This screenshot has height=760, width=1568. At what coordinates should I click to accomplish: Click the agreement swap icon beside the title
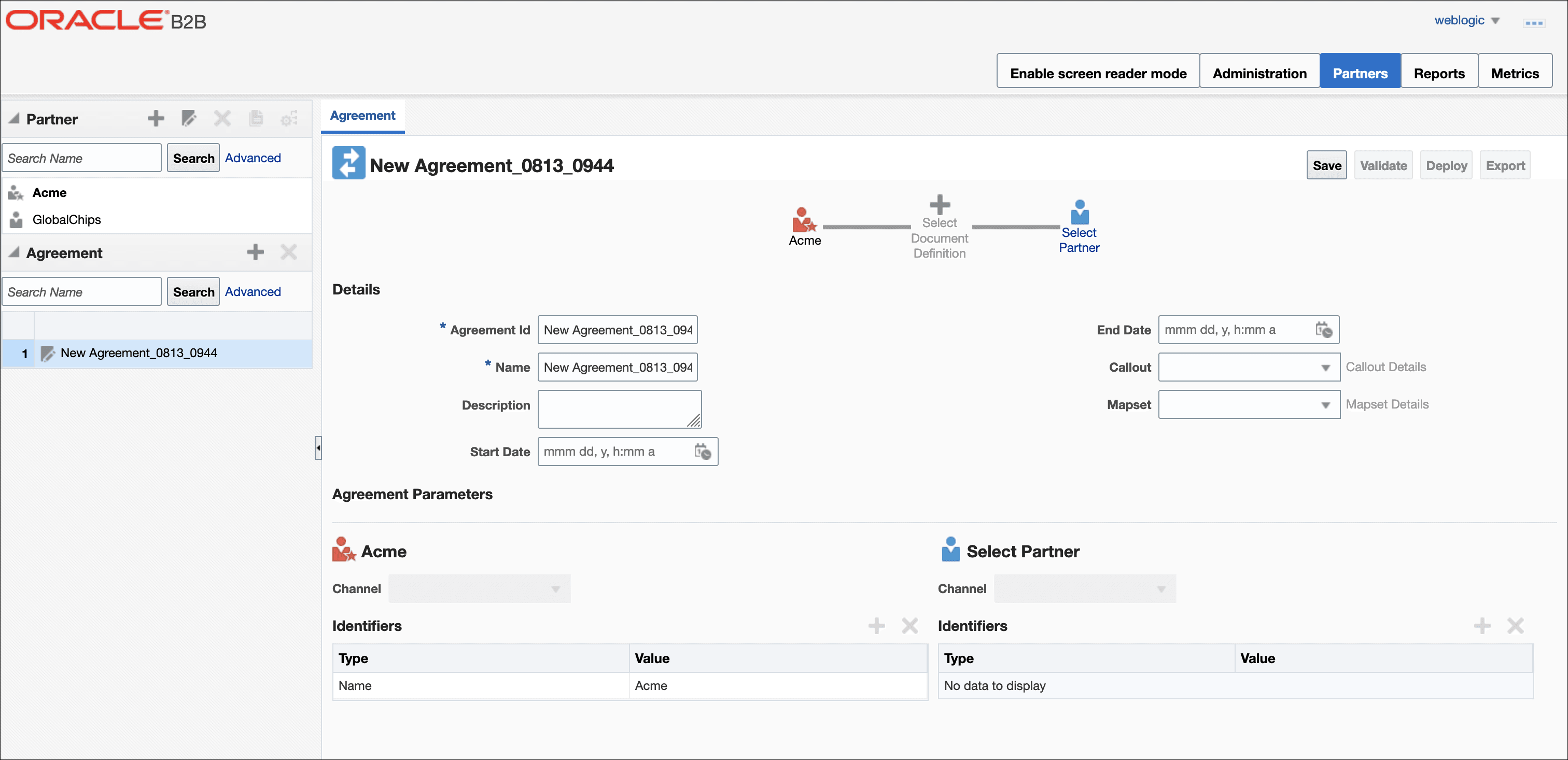point(349,163)
